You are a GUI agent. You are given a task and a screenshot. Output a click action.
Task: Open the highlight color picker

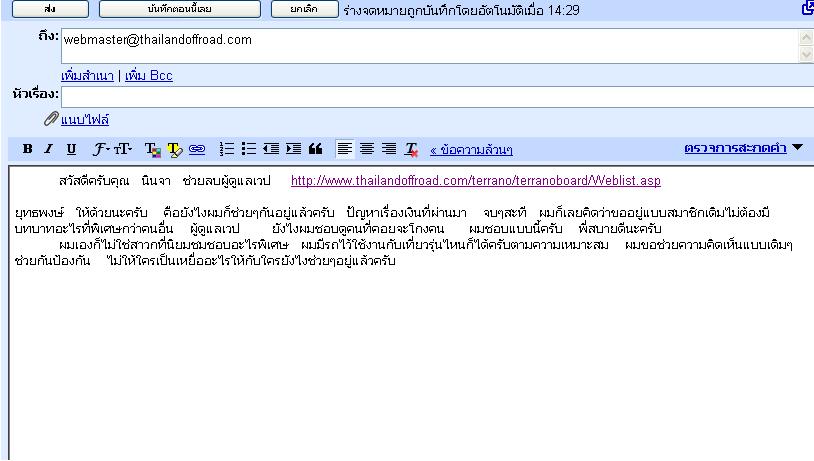174,150
